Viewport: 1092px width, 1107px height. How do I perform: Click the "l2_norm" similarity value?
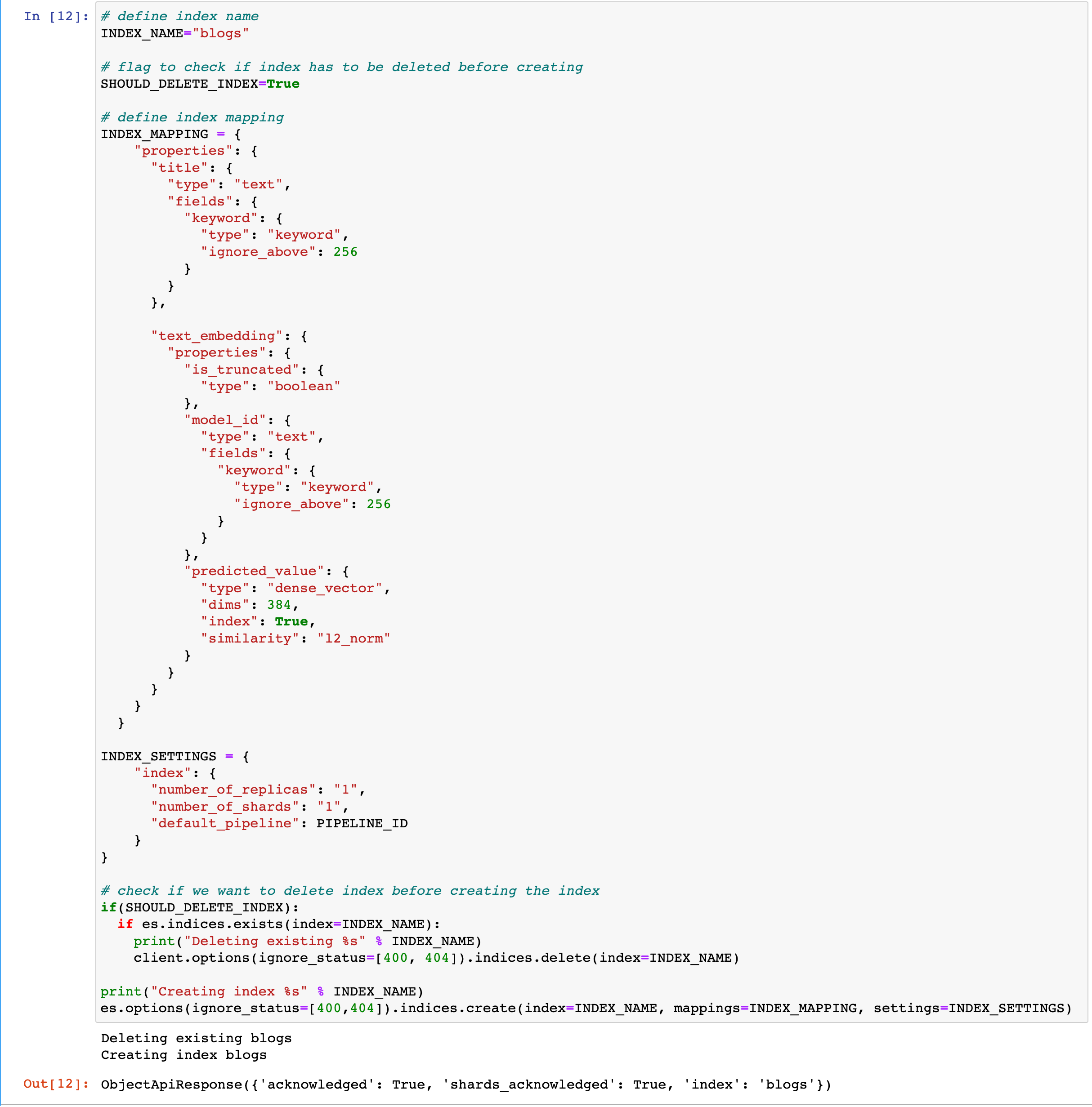point(353,638)
